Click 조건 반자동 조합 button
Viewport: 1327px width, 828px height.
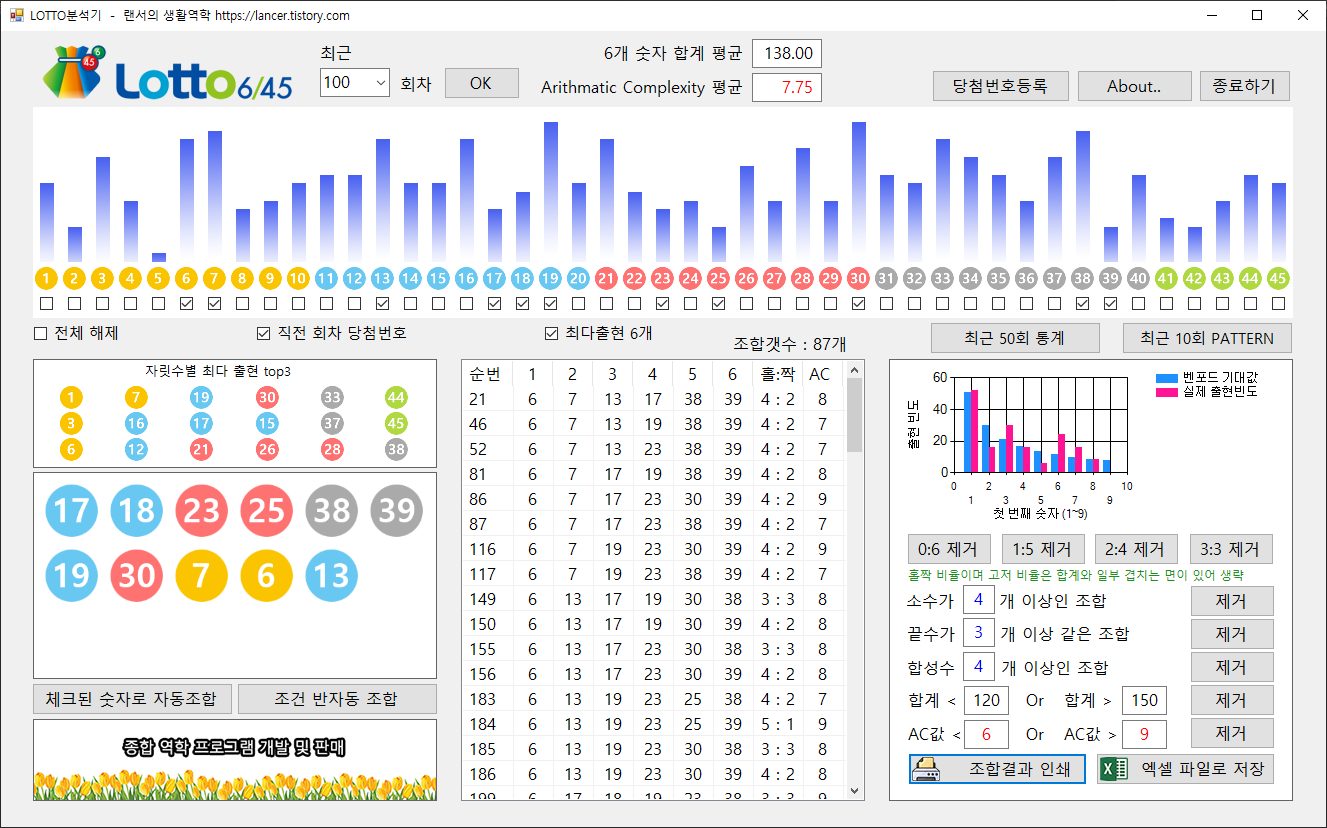click(337, 698)
